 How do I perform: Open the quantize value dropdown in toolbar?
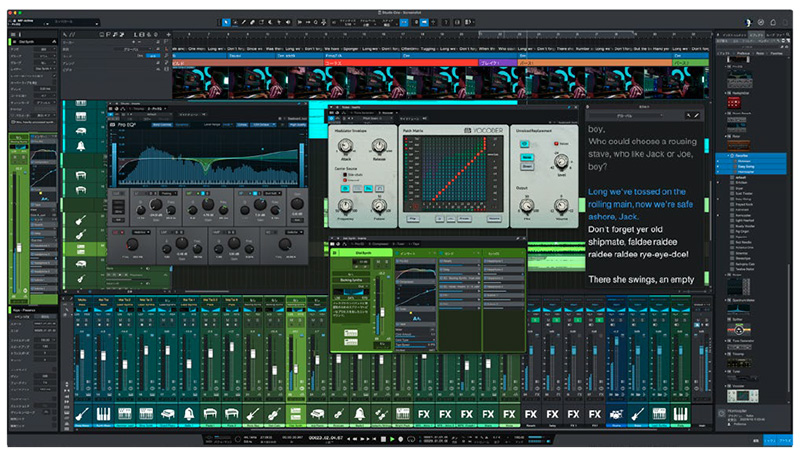pos(348,22)
